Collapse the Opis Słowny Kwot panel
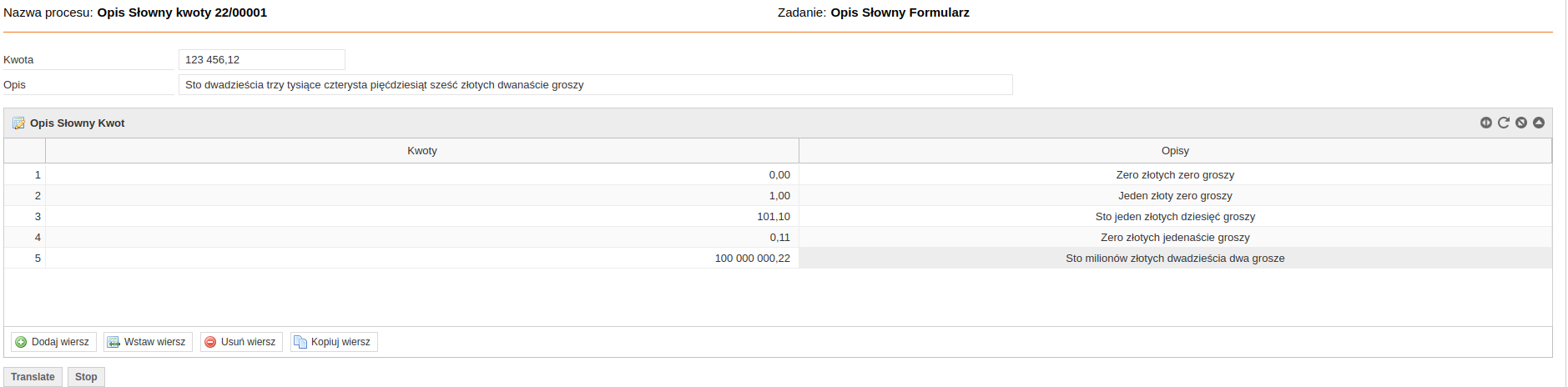The height and width of the screenshot is (387, 1568). pyautogui.click(x=1539, y=123)
